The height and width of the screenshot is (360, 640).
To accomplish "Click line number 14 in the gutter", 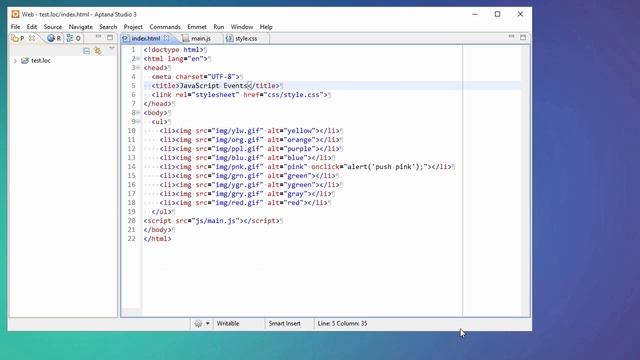I will (131, 167).
